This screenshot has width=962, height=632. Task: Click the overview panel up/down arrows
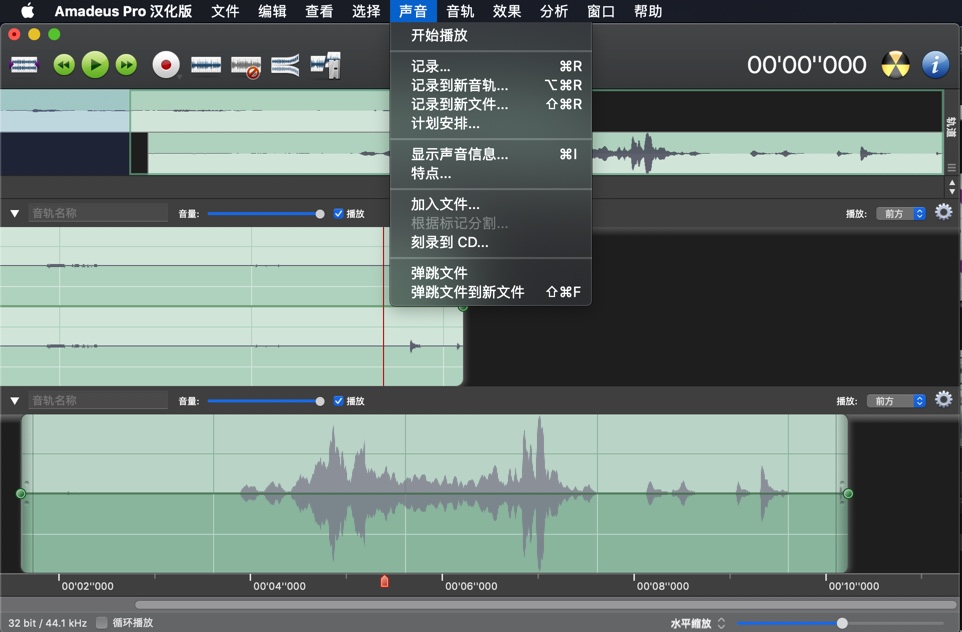952,187
